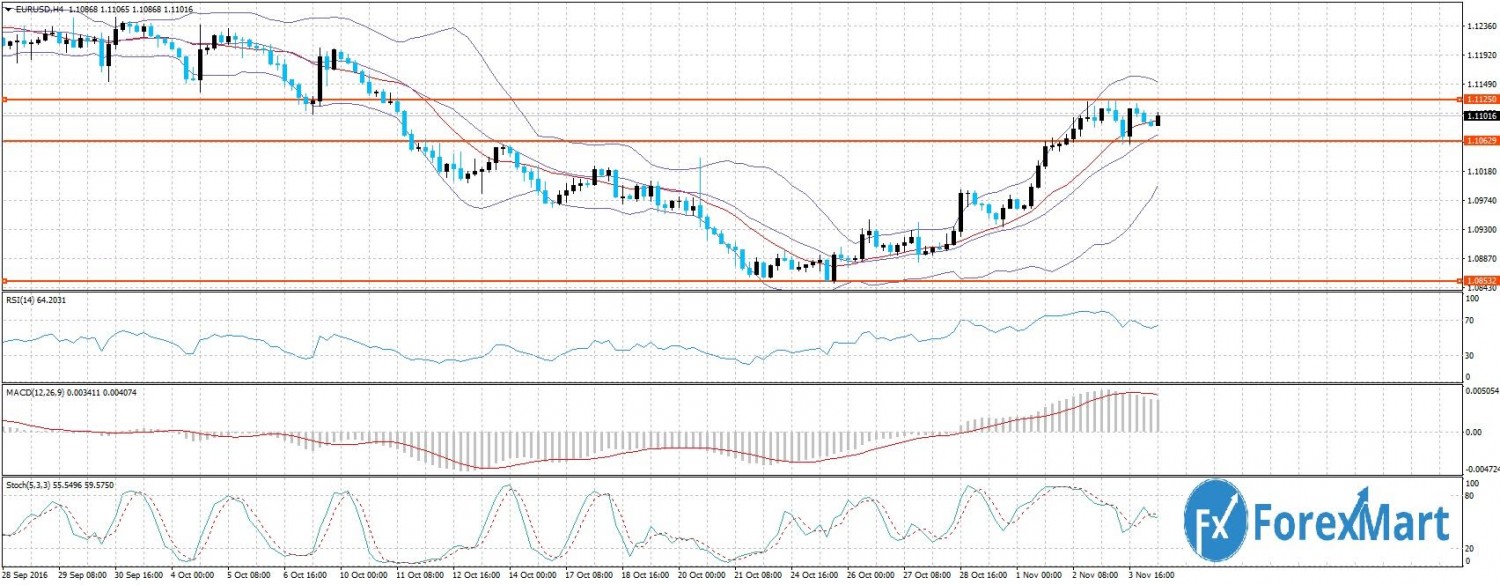
Task: Click the current price tag 1.11016
Action: [x=1479, y=116]
